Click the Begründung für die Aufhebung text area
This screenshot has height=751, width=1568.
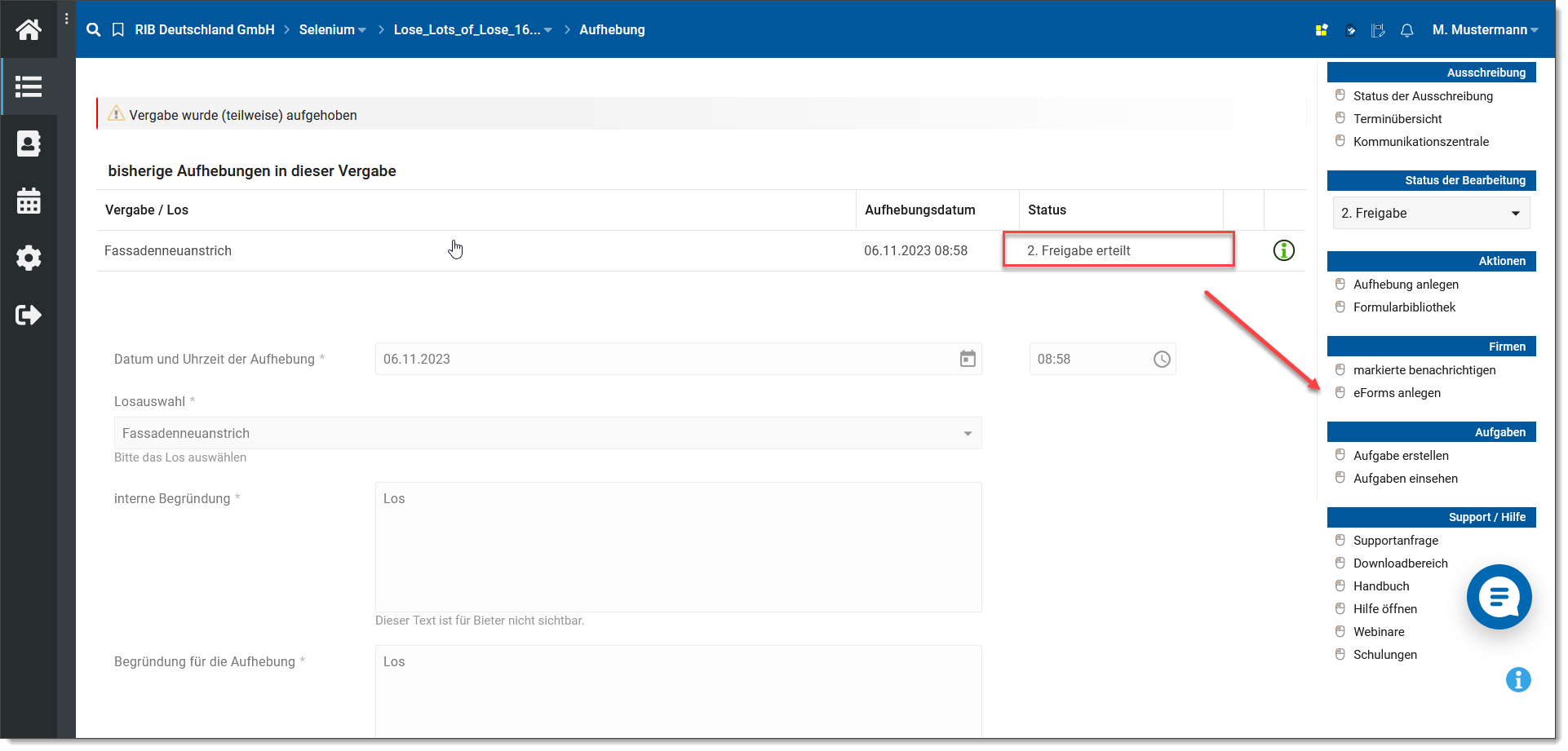pyautogui.click(x=678, y=691)
